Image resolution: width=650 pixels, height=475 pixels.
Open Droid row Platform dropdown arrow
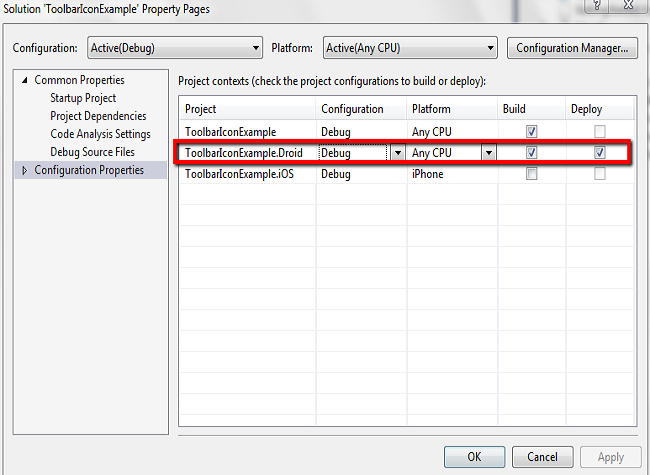click(489, 153)
